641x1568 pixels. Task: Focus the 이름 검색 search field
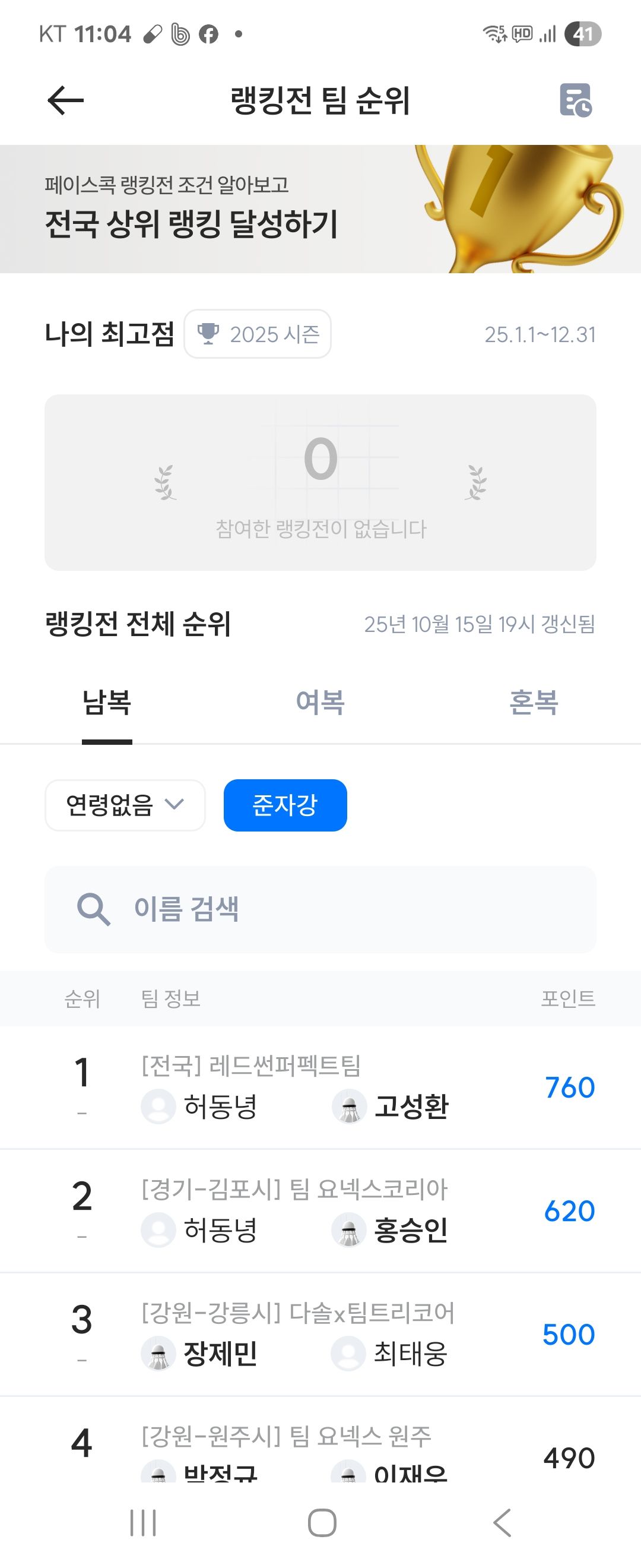[x=341, y=909]
